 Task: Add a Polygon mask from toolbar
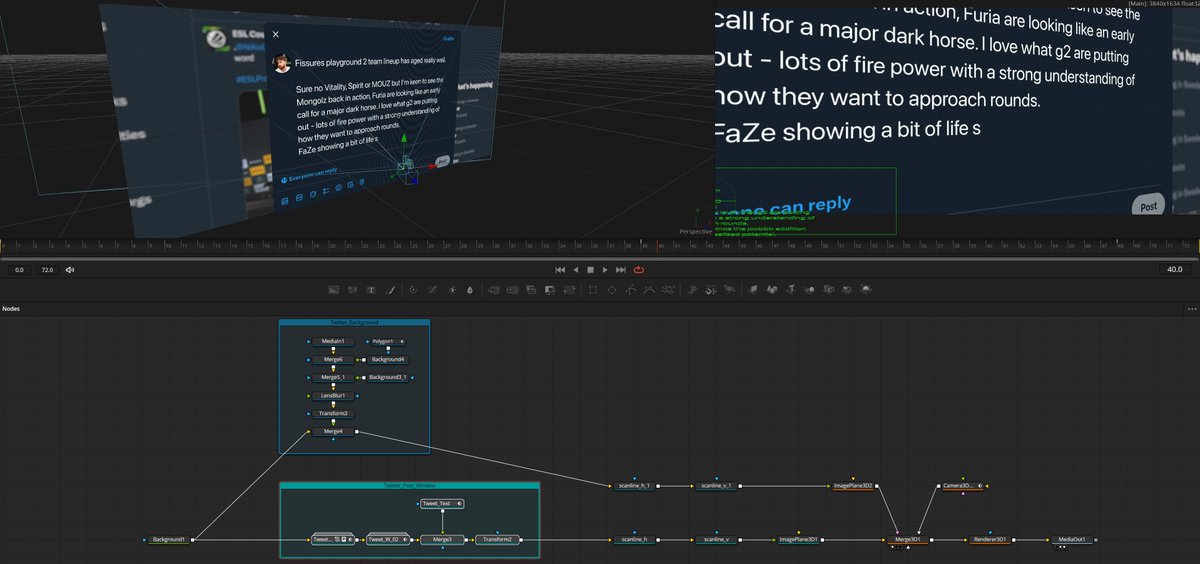point(631,289)
